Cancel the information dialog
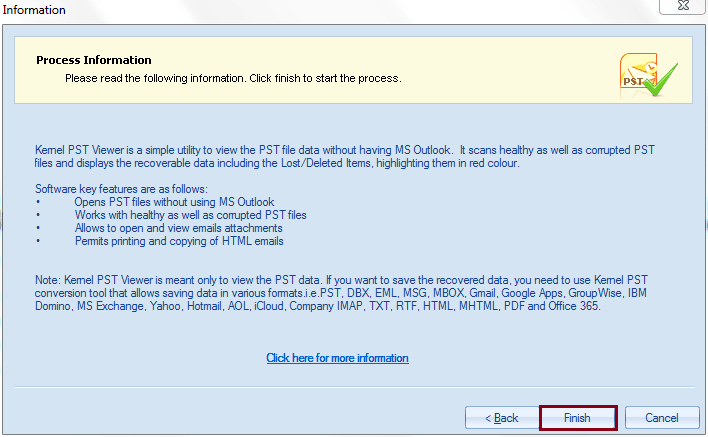 [661, 417]
